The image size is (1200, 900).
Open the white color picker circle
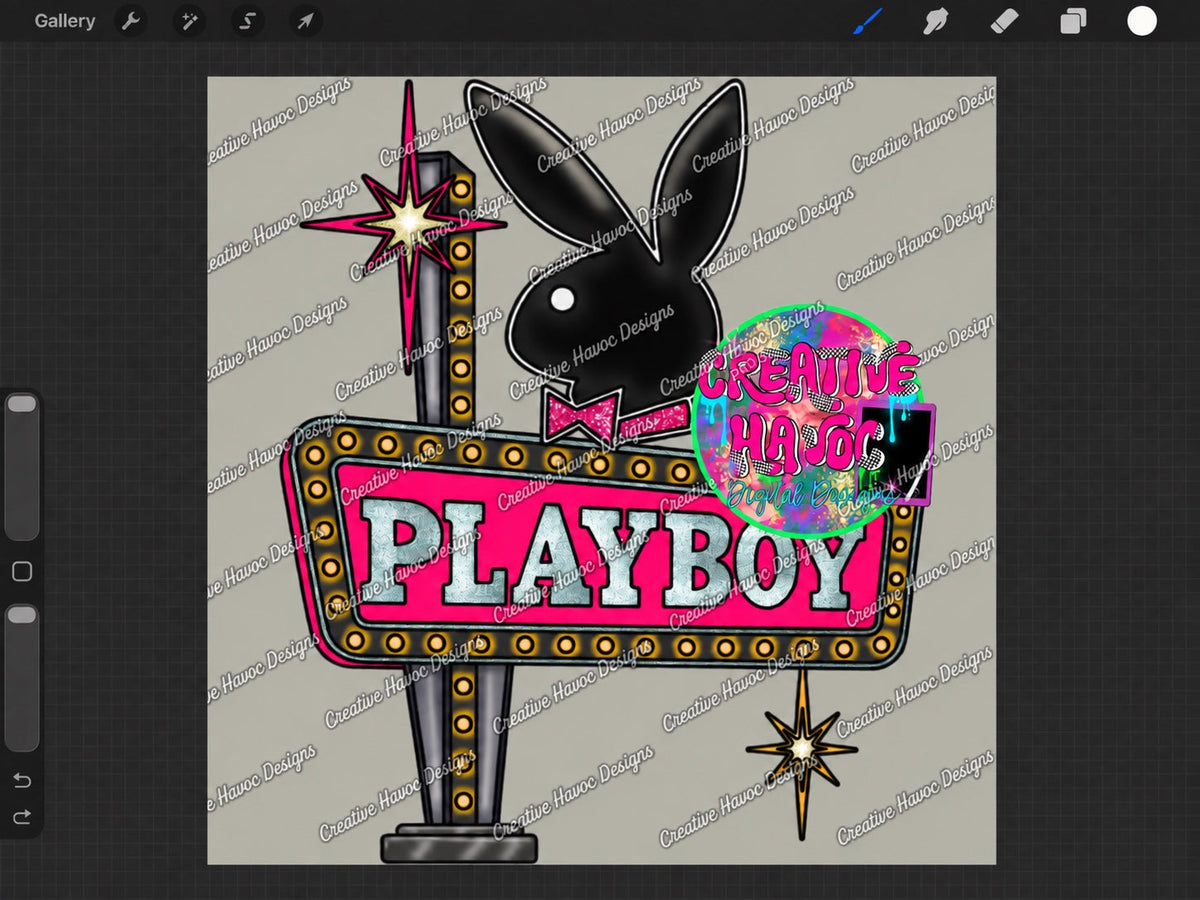1142,21
